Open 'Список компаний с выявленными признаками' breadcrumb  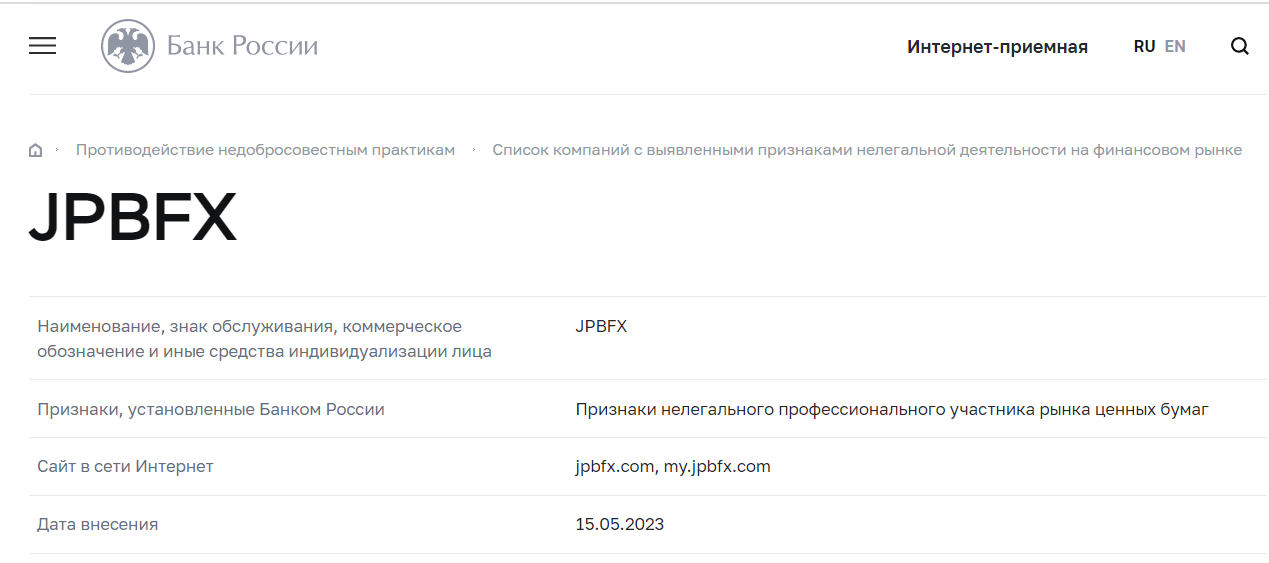coord(867,150)
